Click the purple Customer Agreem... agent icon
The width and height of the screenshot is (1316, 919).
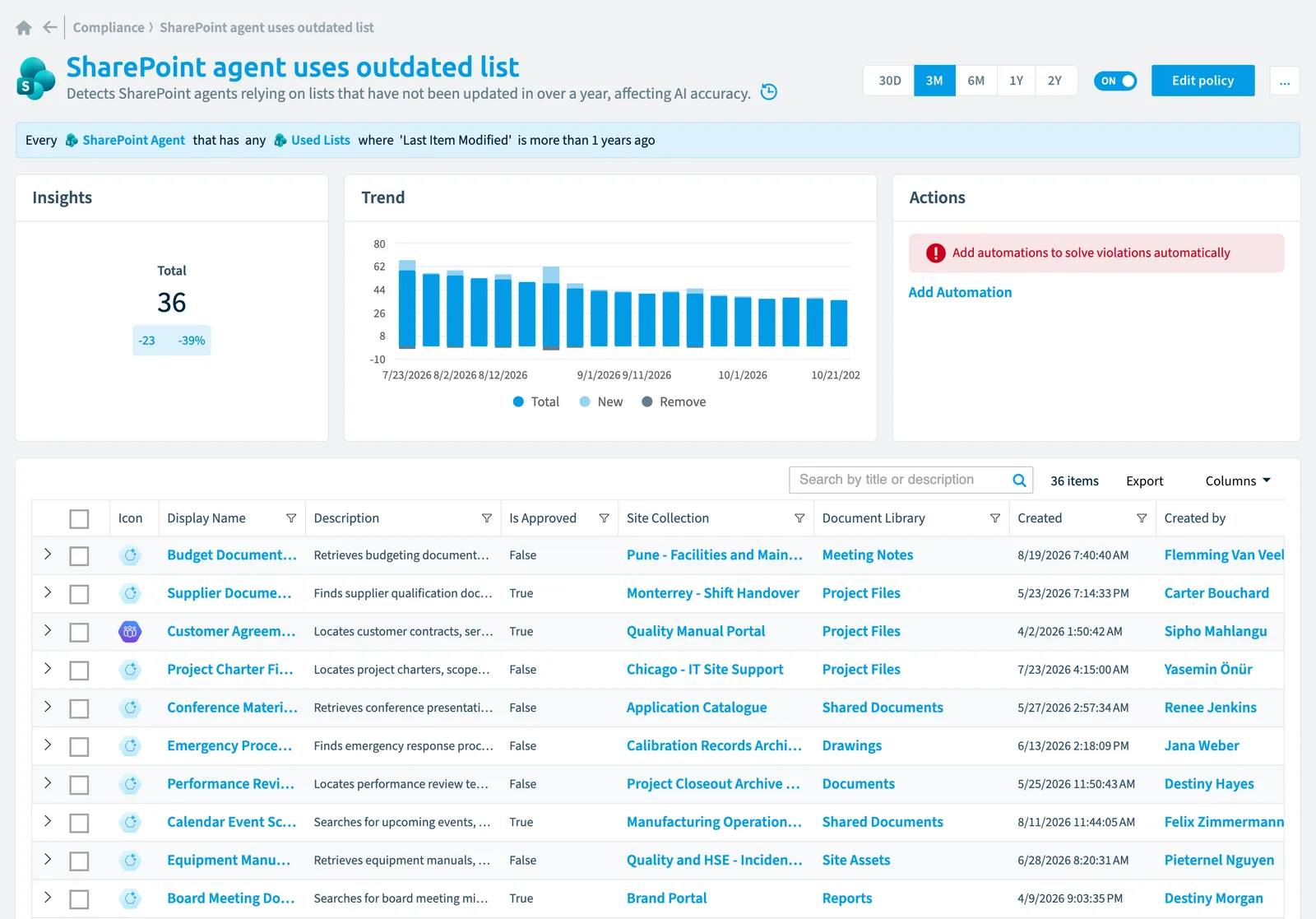130,632
